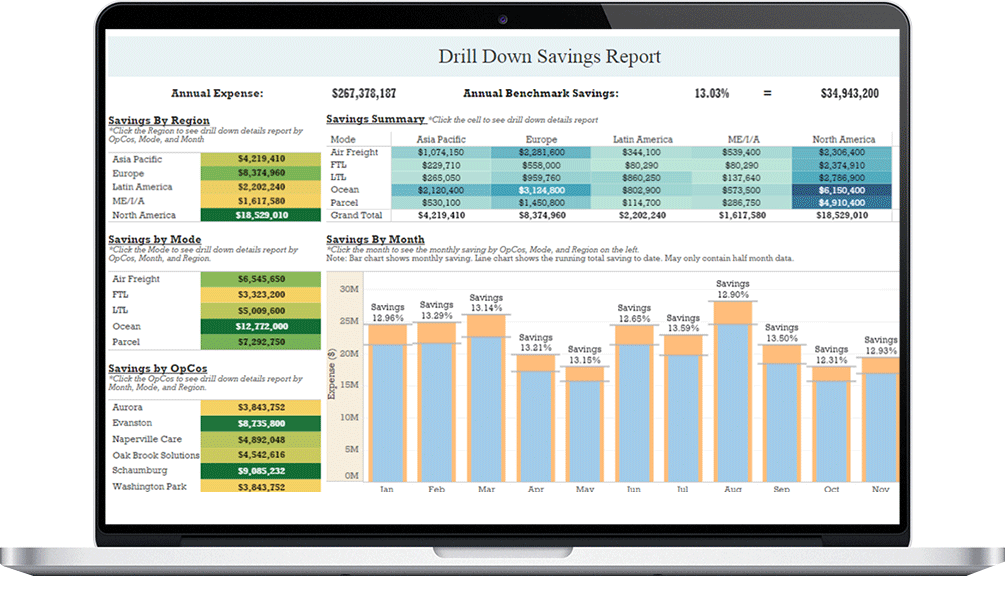Image resolution: width=1005 pixels, height=600 pixels.
Task: Click Grand Total Europe $8,374,960 in summary
Action: [542, 215]
